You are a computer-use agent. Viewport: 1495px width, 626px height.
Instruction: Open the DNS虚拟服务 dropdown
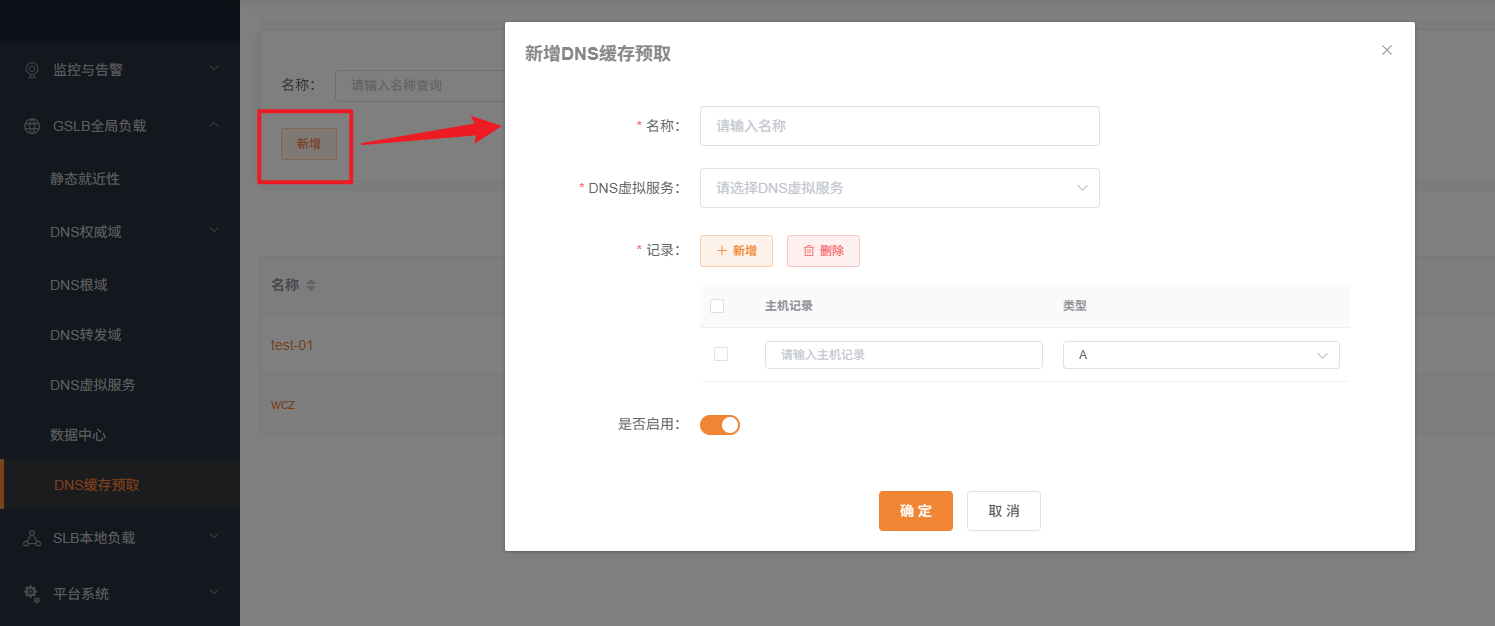pyautogui.click(x=899, y=188)
